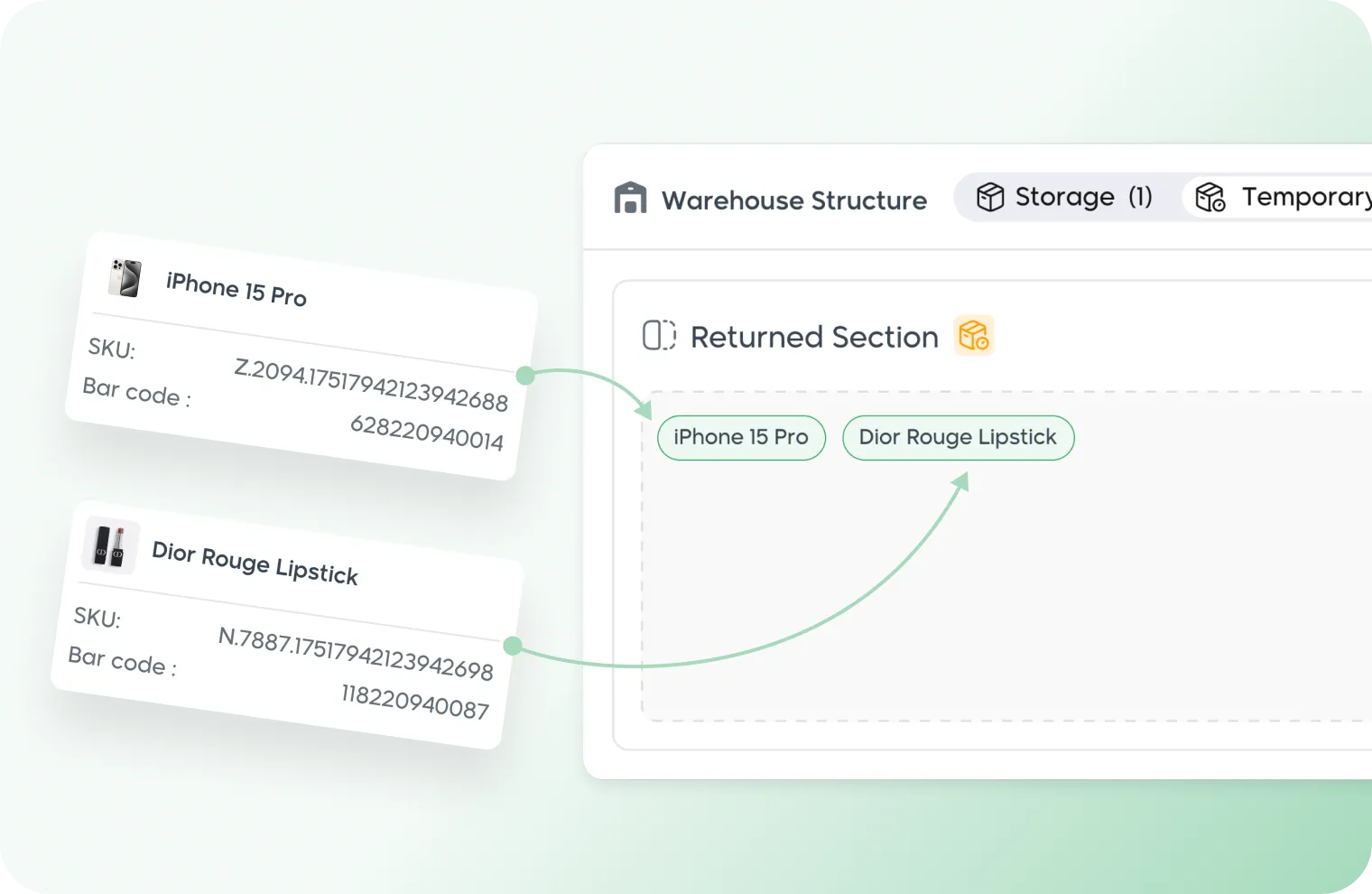Switch to the Storage (1) tab

point(1065,197)
